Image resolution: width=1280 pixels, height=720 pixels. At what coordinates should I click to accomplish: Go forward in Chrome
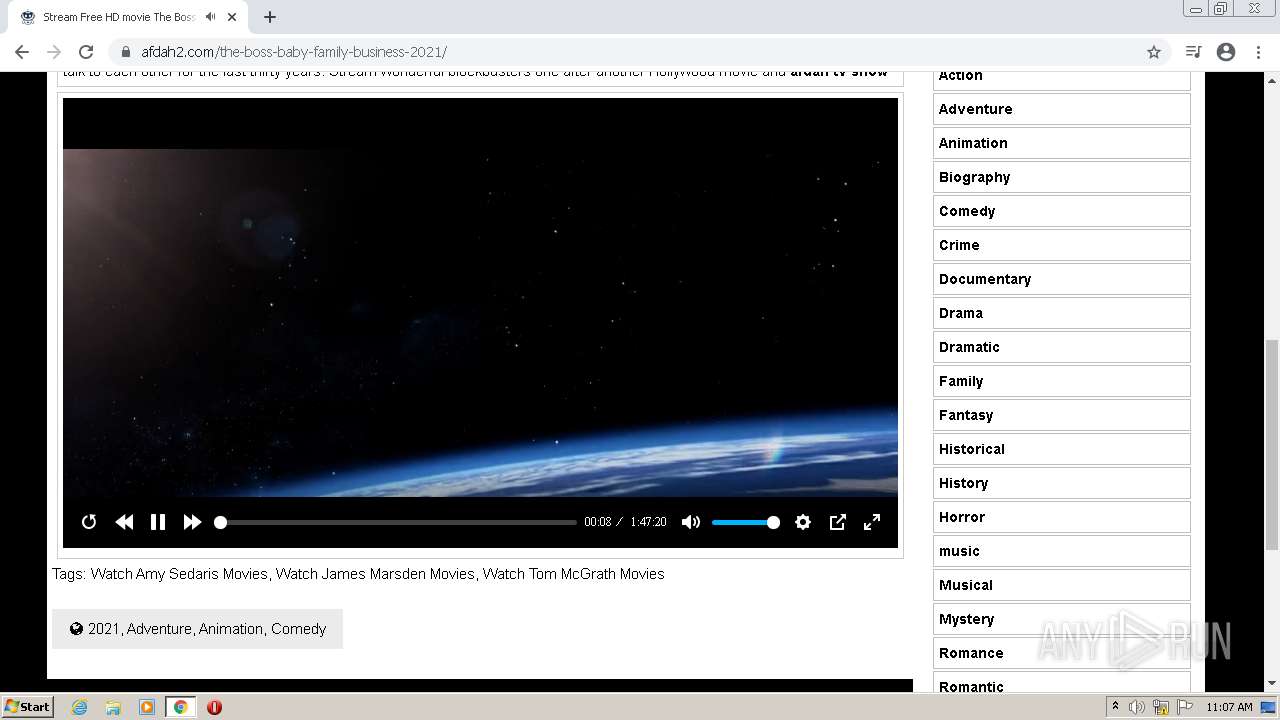54,52
